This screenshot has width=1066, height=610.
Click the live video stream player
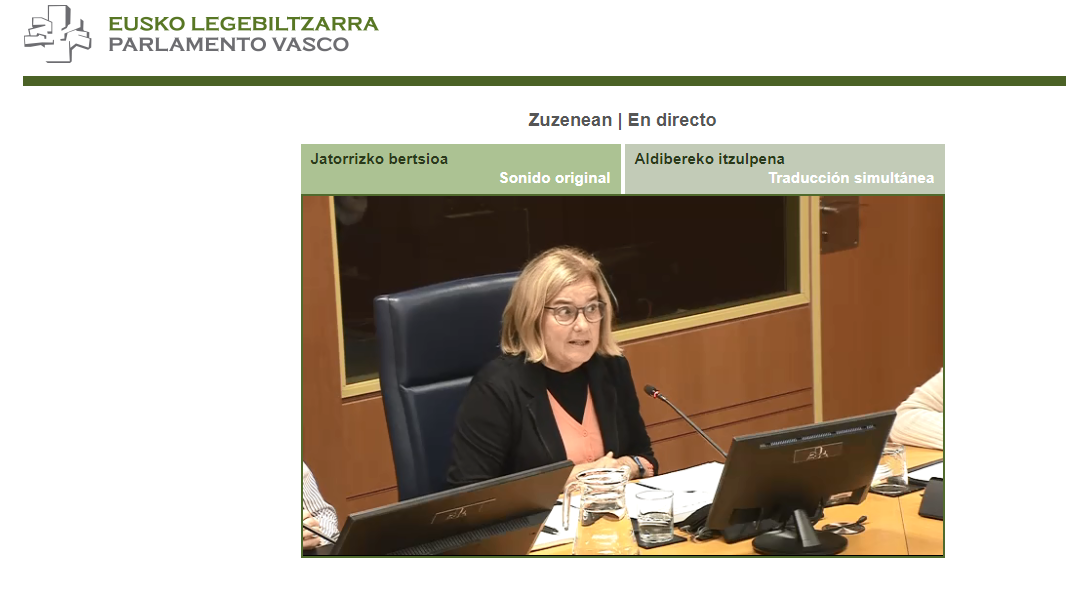click(x=623, y=376)
